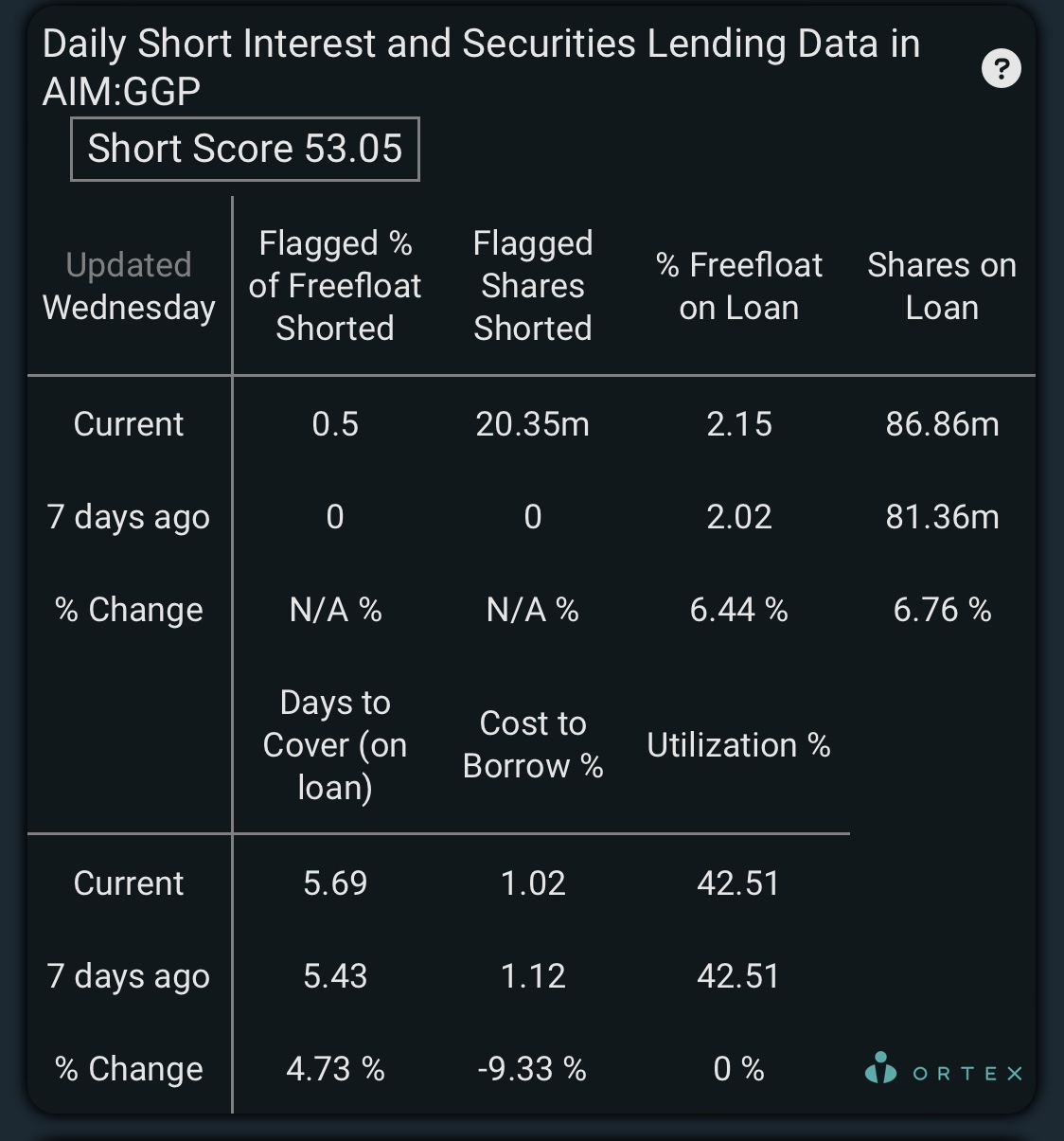Image resolution: width=1064 pixels, height=1141 pixels.
Task: Click the % Freefloat on Loan header
Action: pos(739,286)
